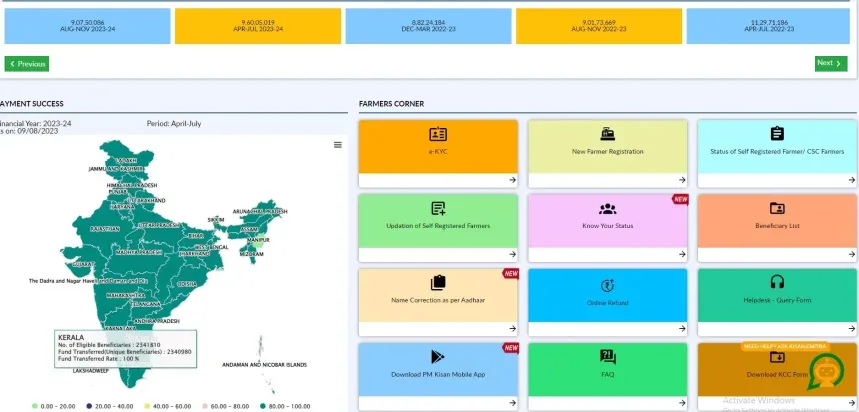The width and height of the screenshot is (859, 412).
Task: Click the Online Refund rupee icon
Action: [x=607, y=283]
